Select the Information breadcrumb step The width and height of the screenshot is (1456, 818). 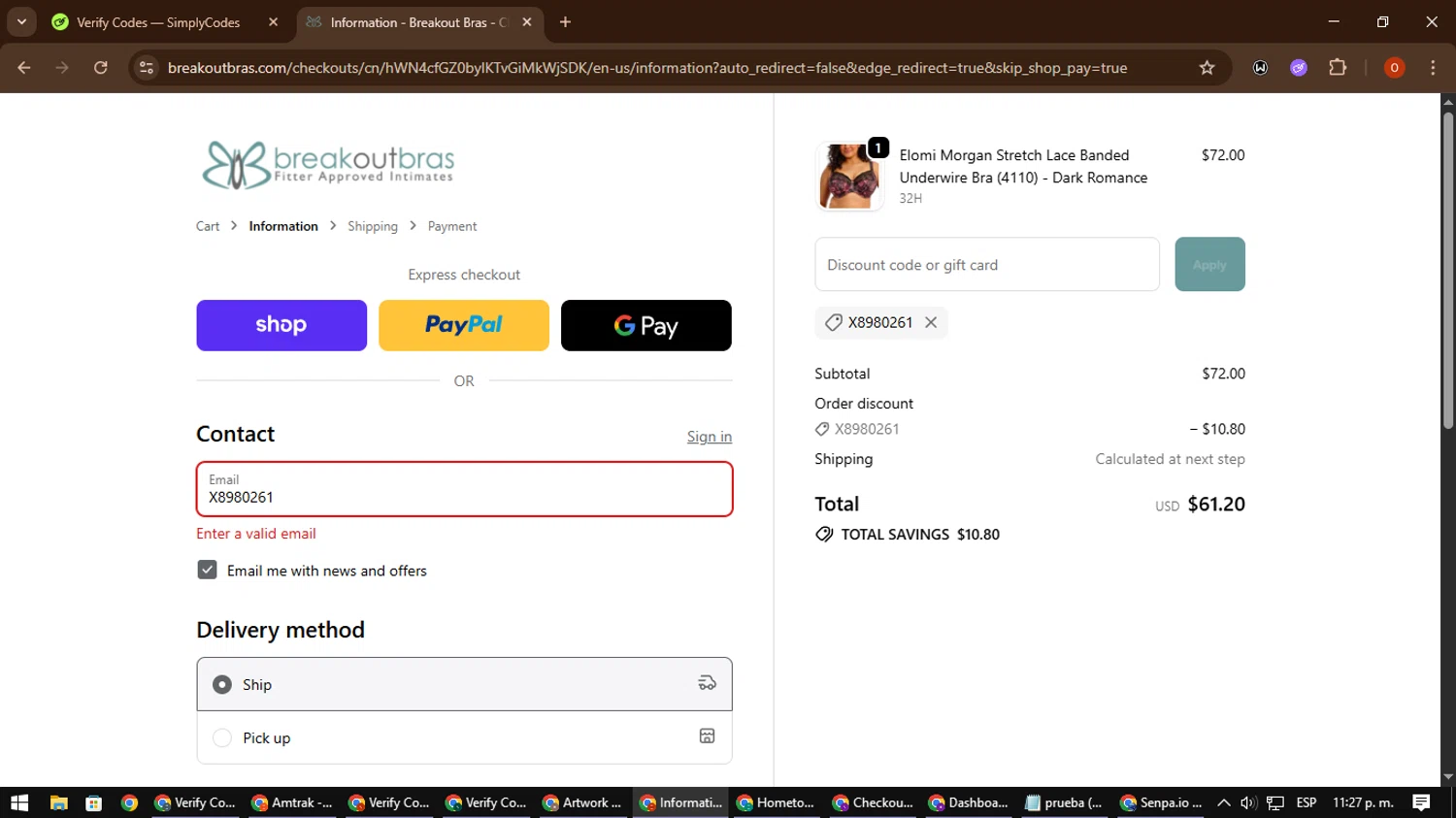[283, 226]
